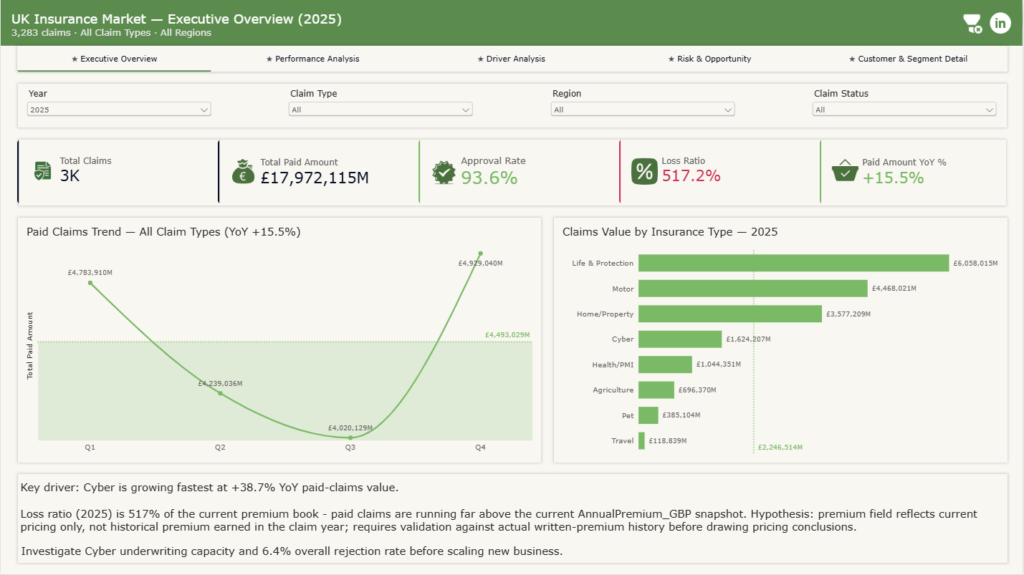Select the Customer & Segment Detail tab
This screenshot has height=575, width=1024.
(908, 59)
